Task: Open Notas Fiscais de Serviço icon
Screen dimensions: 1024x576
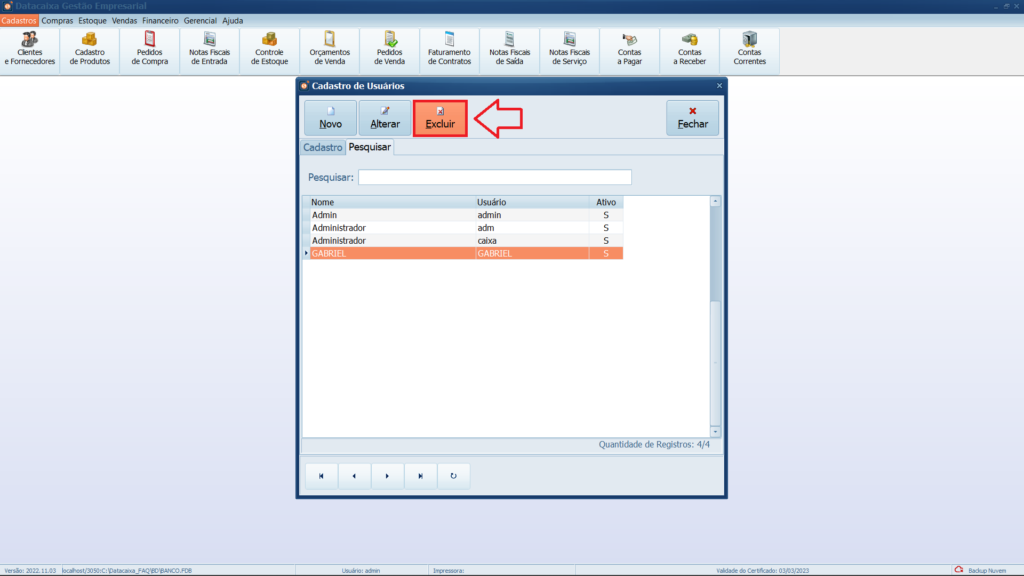Action: [x=570, y=49]
